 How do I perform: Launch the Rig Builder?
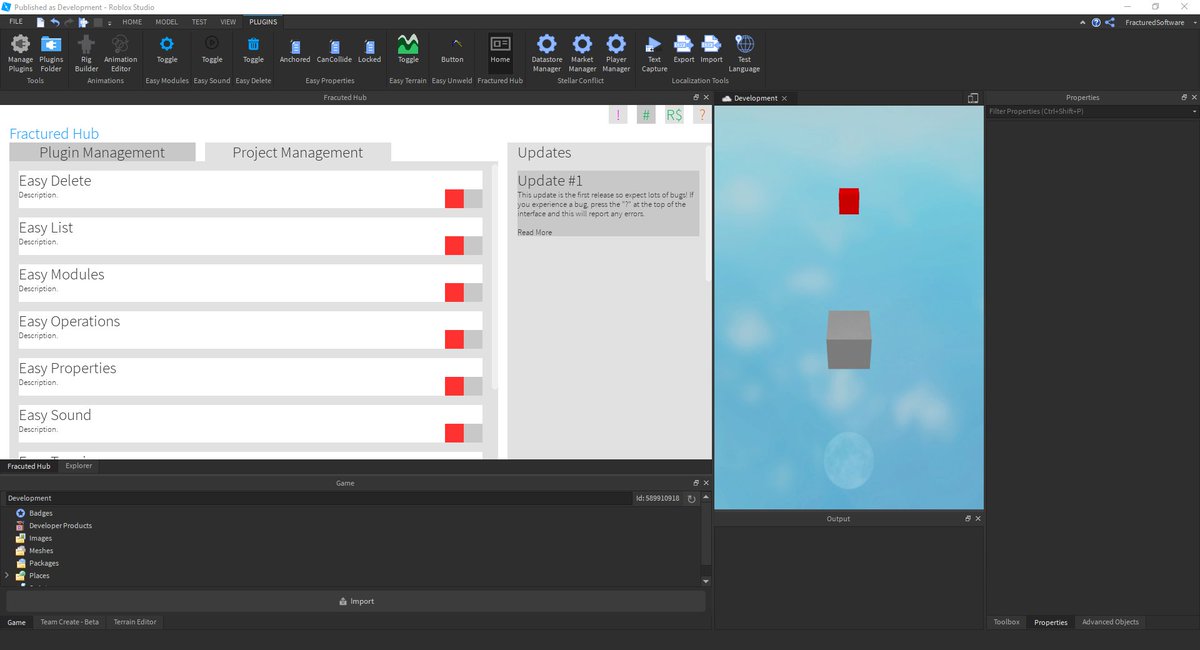pos(87,53)
